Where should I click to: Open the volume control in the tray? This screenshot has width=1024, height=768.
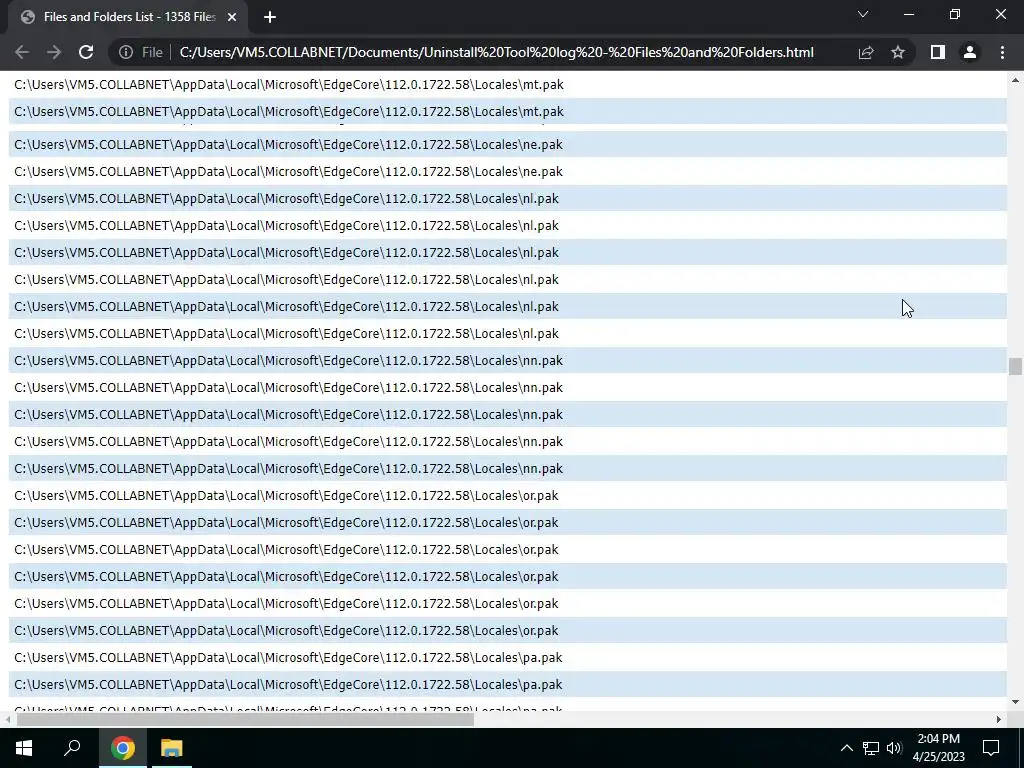click(x=894, y=748)
